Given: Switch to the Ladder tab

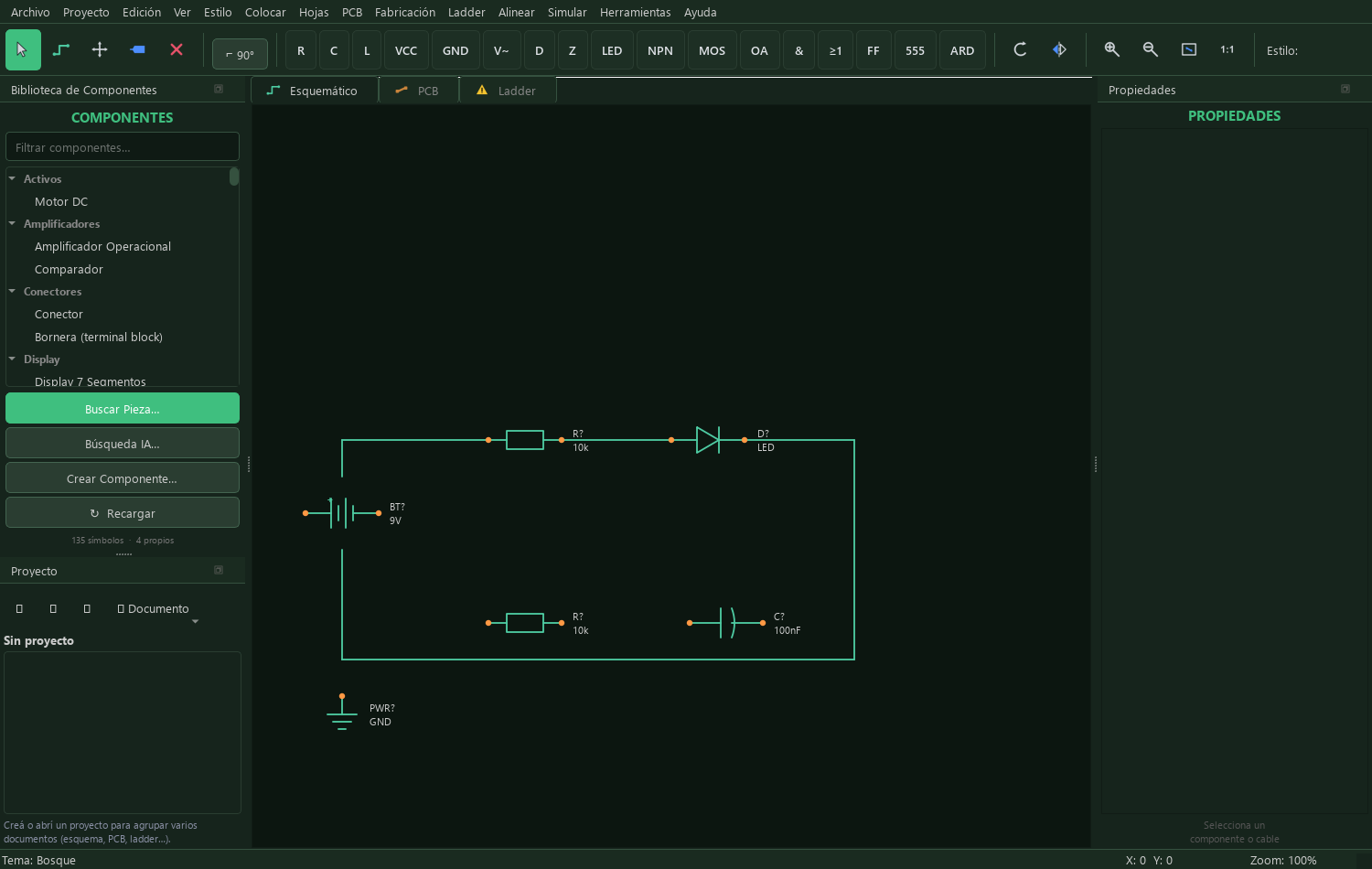Looking at the screenshot, I should 508,91.
